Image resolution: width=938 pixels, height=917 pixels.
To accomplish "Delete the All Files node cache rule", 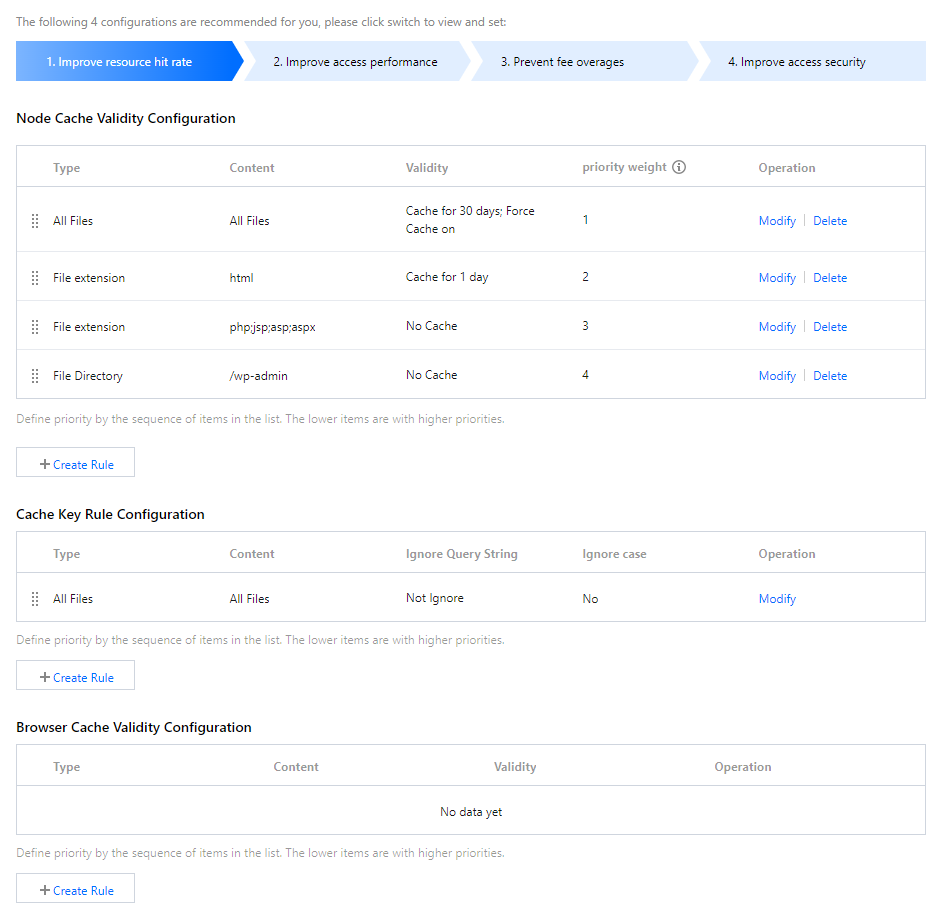I will 830,221.
